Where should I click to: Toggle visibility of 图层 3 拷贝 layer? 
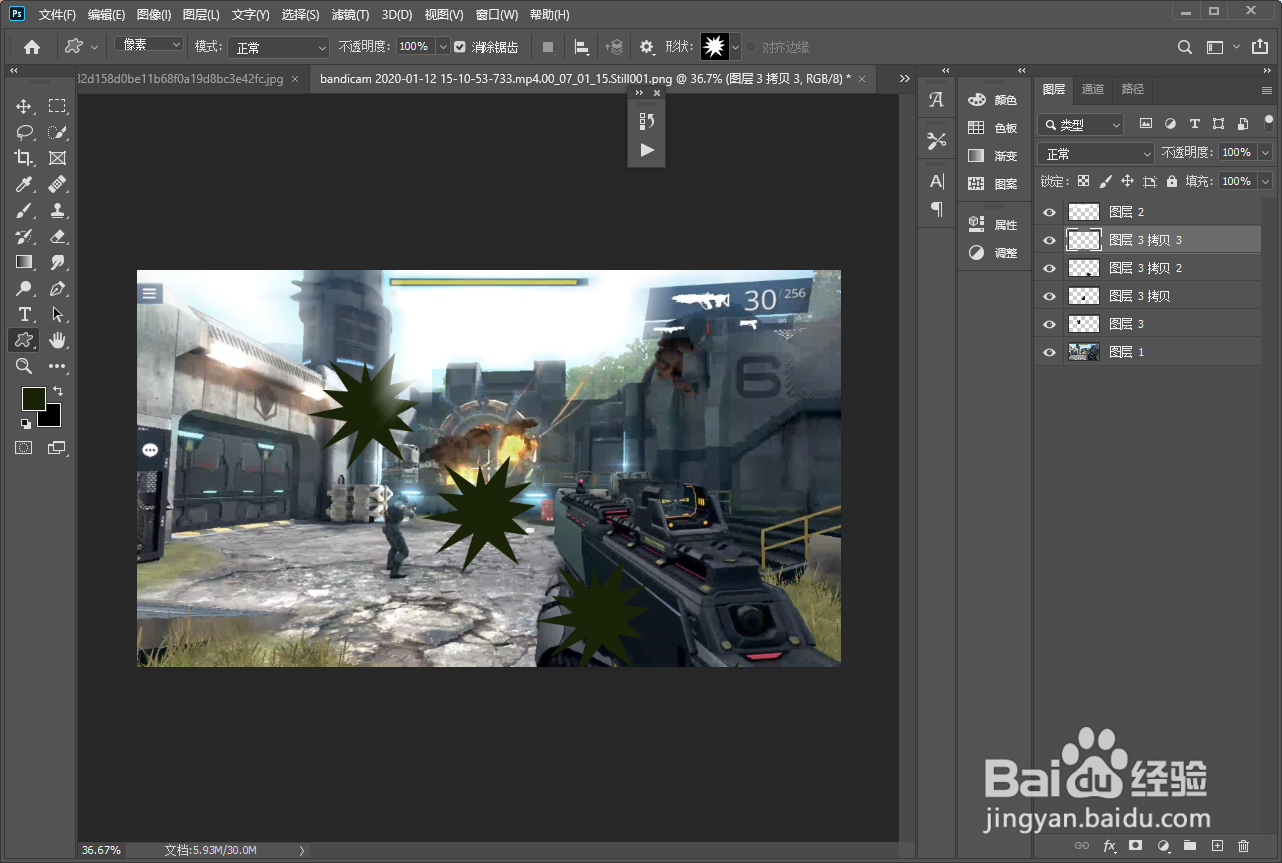(1049, 296)
